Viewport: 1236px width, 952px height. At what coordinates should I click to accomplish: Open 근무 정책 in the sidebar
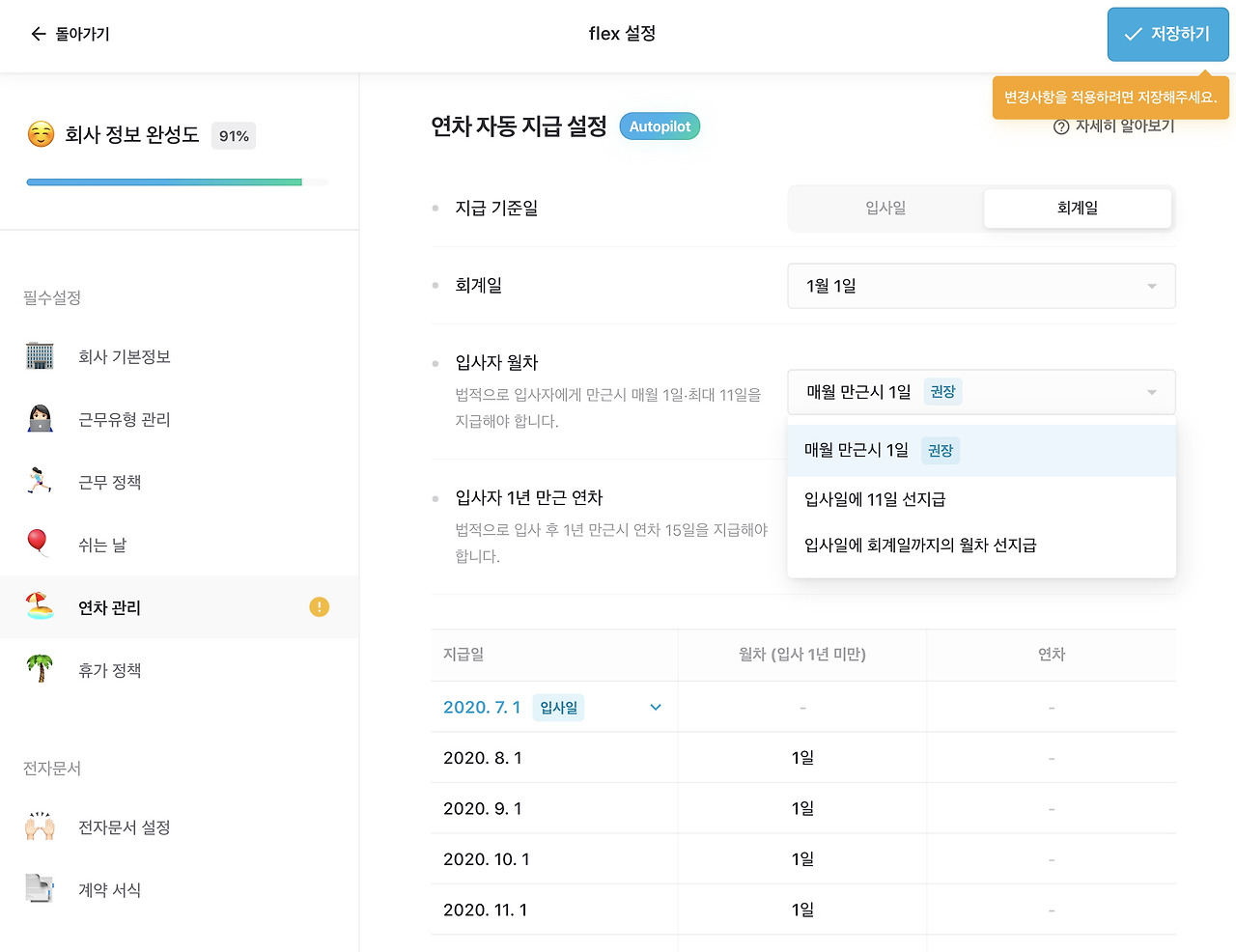click(x=180, y=482)
